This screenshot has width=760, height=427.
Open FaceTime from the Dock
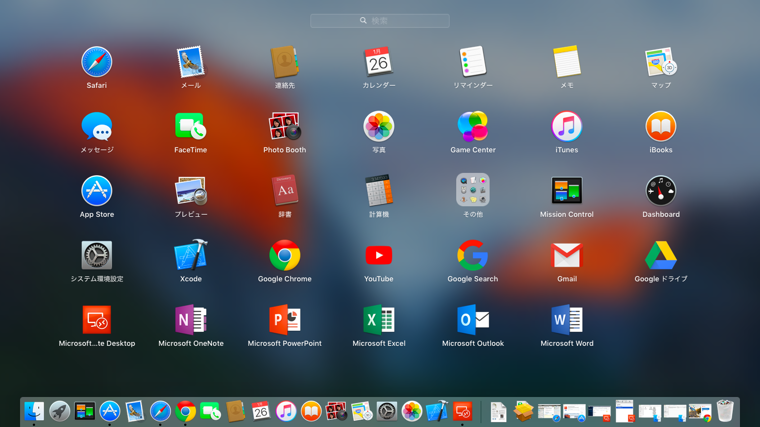point(210,411)
